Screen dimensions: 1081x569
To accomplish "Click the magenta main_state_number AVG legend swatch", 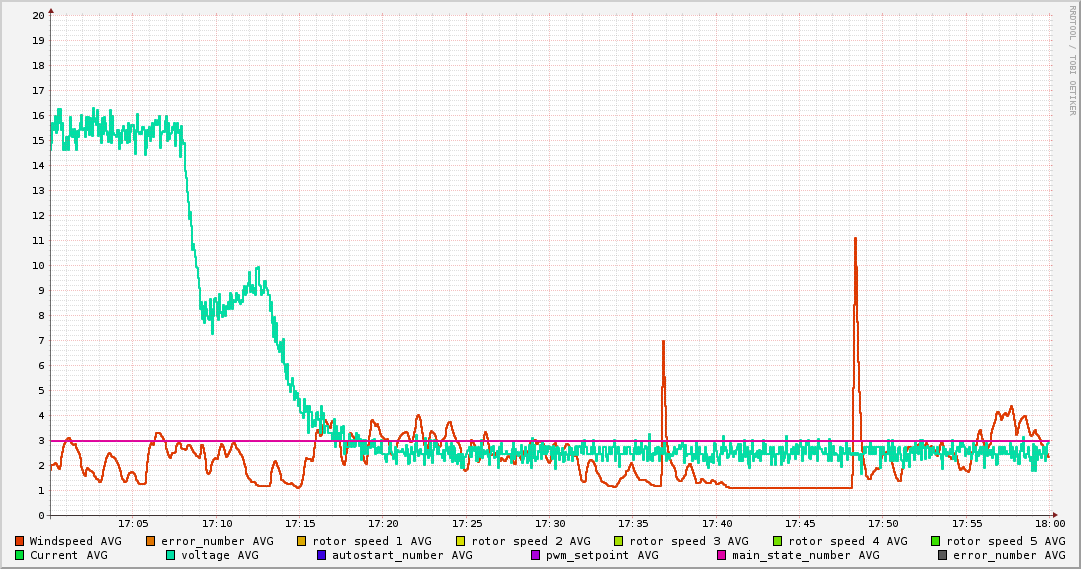I will pyautogui.click(x=721, y=555).
